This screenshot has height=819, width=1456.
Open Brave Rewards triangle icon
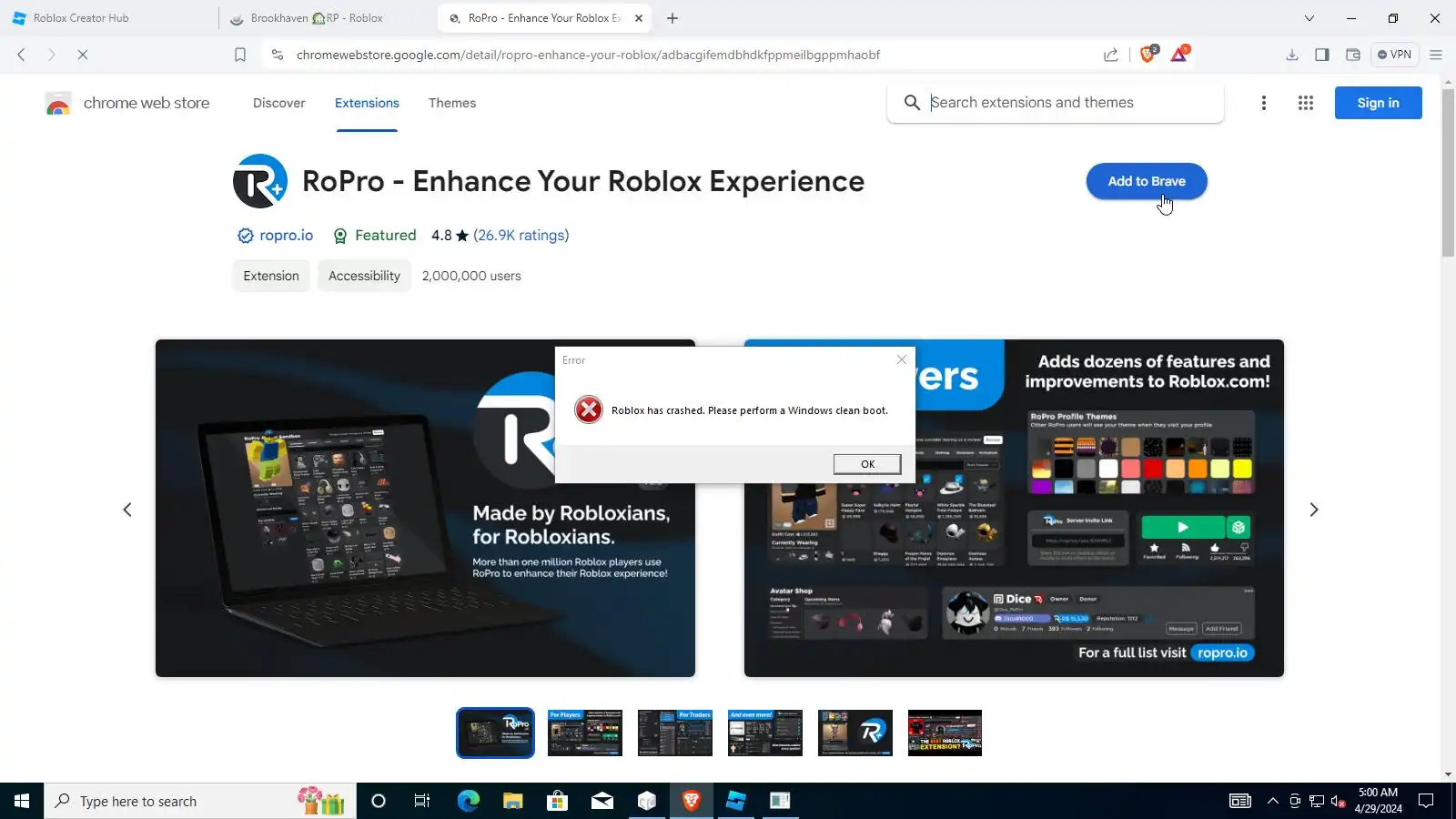pyautogui.click(x=1179, y=55)
